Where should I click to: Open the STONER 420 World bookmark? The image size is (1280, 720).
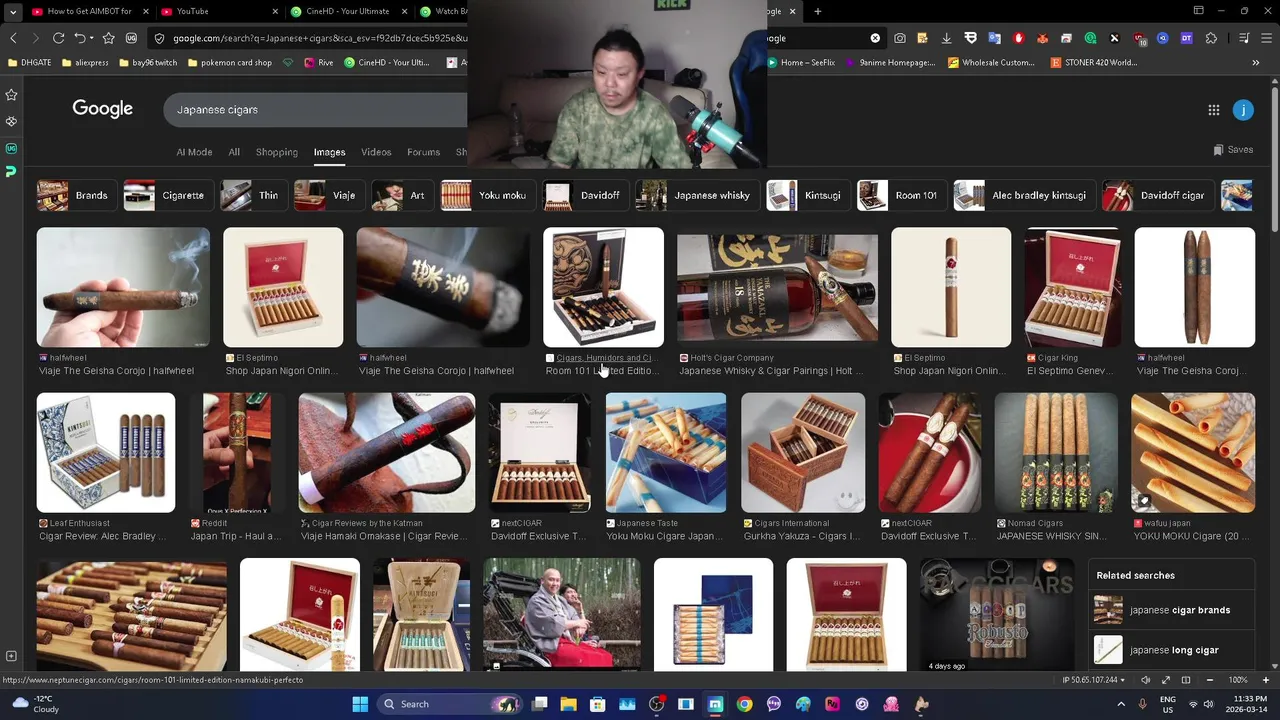click(1094, 62)
